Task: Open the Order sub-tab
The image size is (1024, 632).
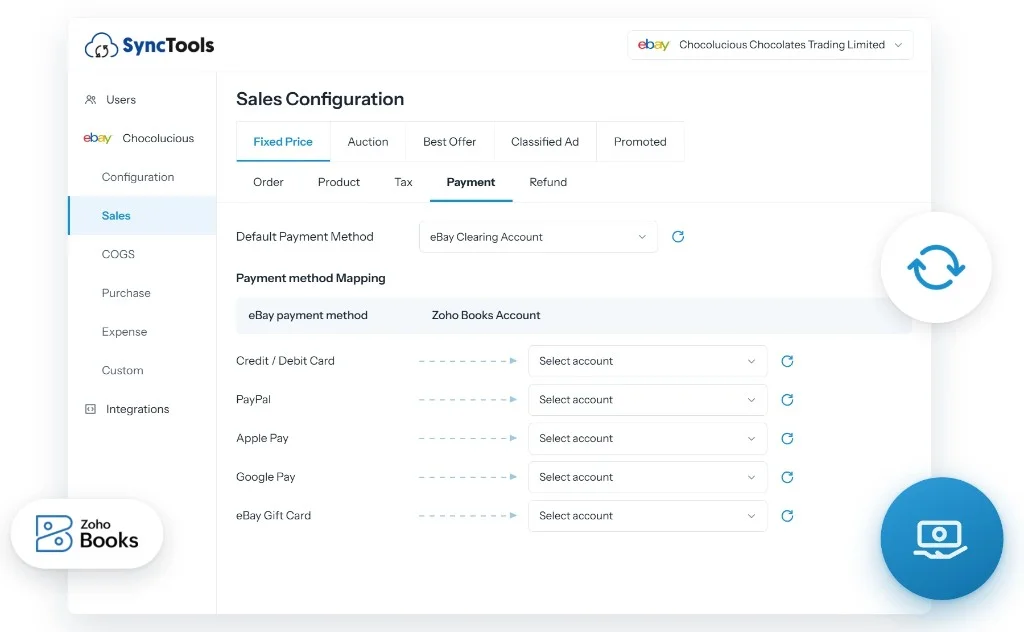Action: [x=268, y=182]
